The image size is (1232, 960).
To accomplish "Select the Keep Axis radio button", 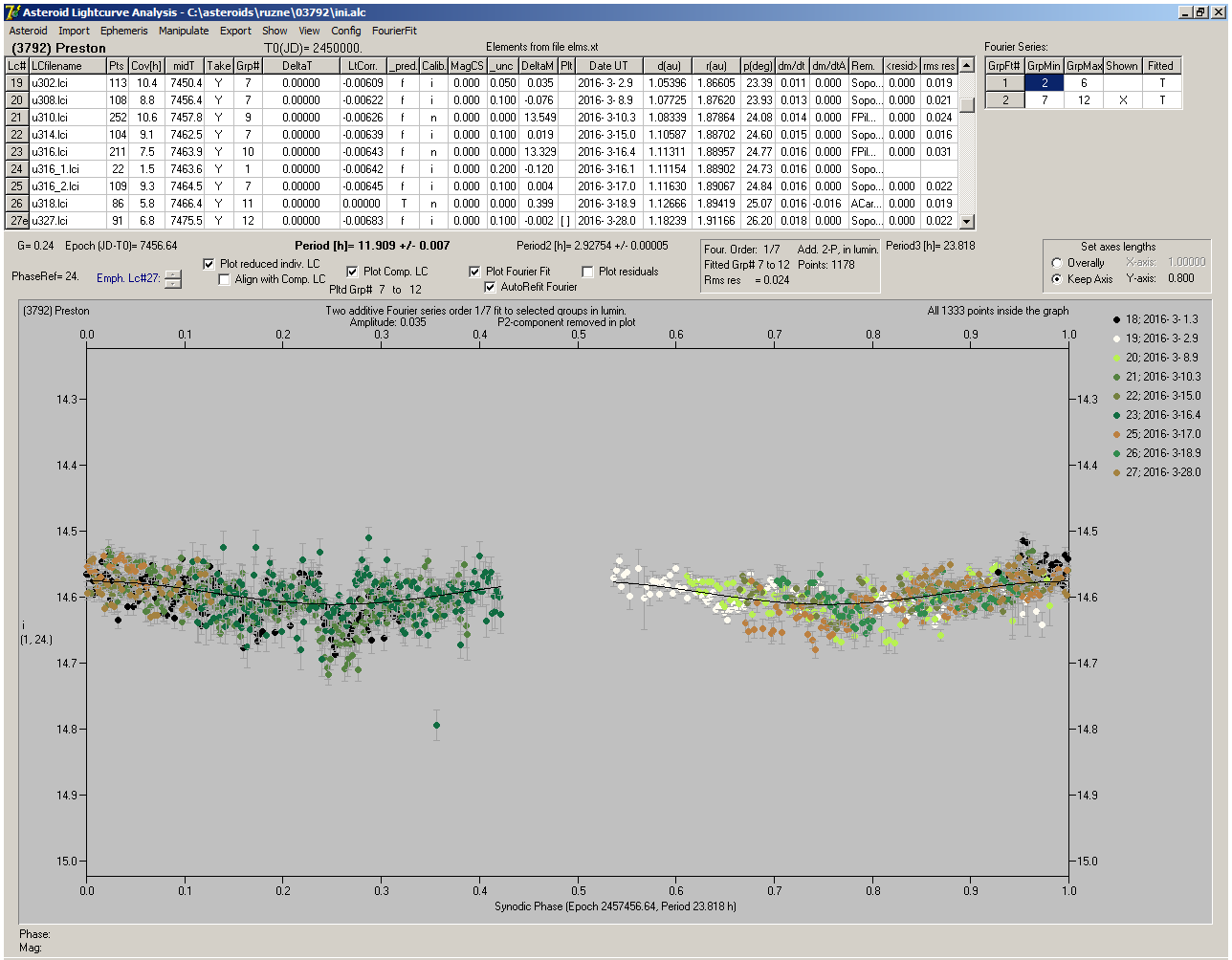I will tap(1057, 279).
